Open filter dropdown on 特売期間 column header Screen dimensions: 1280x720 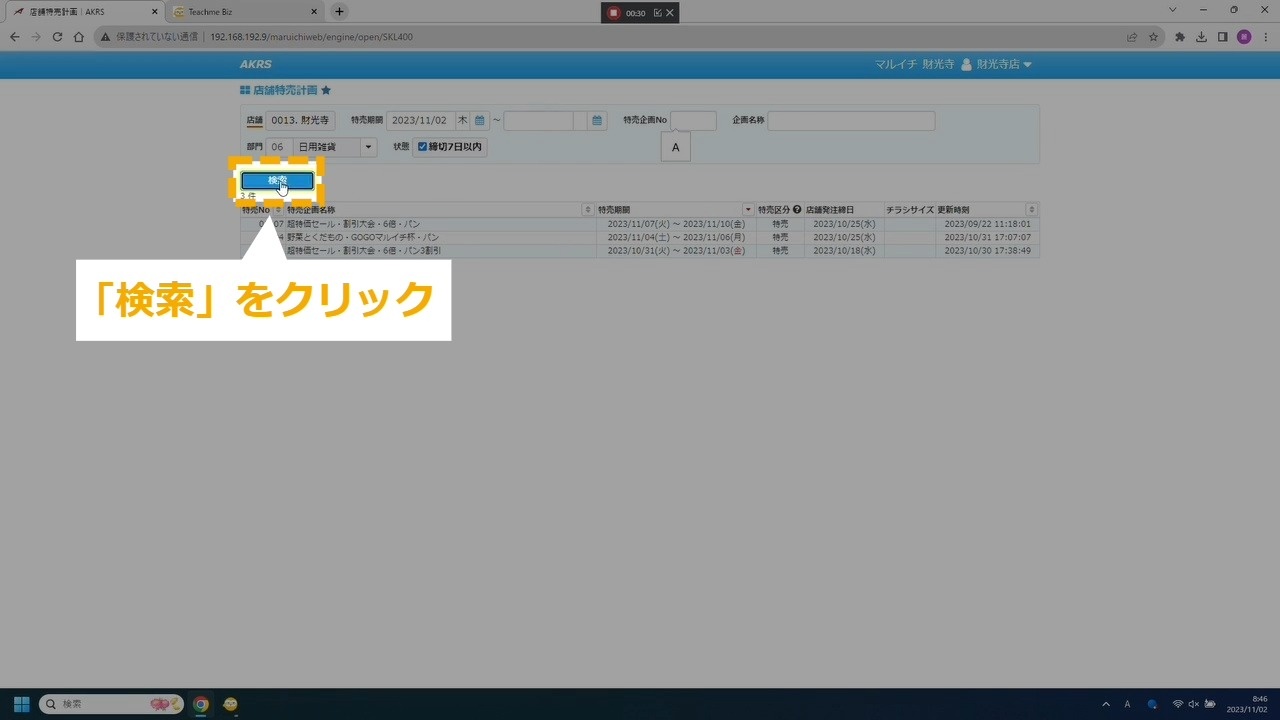748,210
